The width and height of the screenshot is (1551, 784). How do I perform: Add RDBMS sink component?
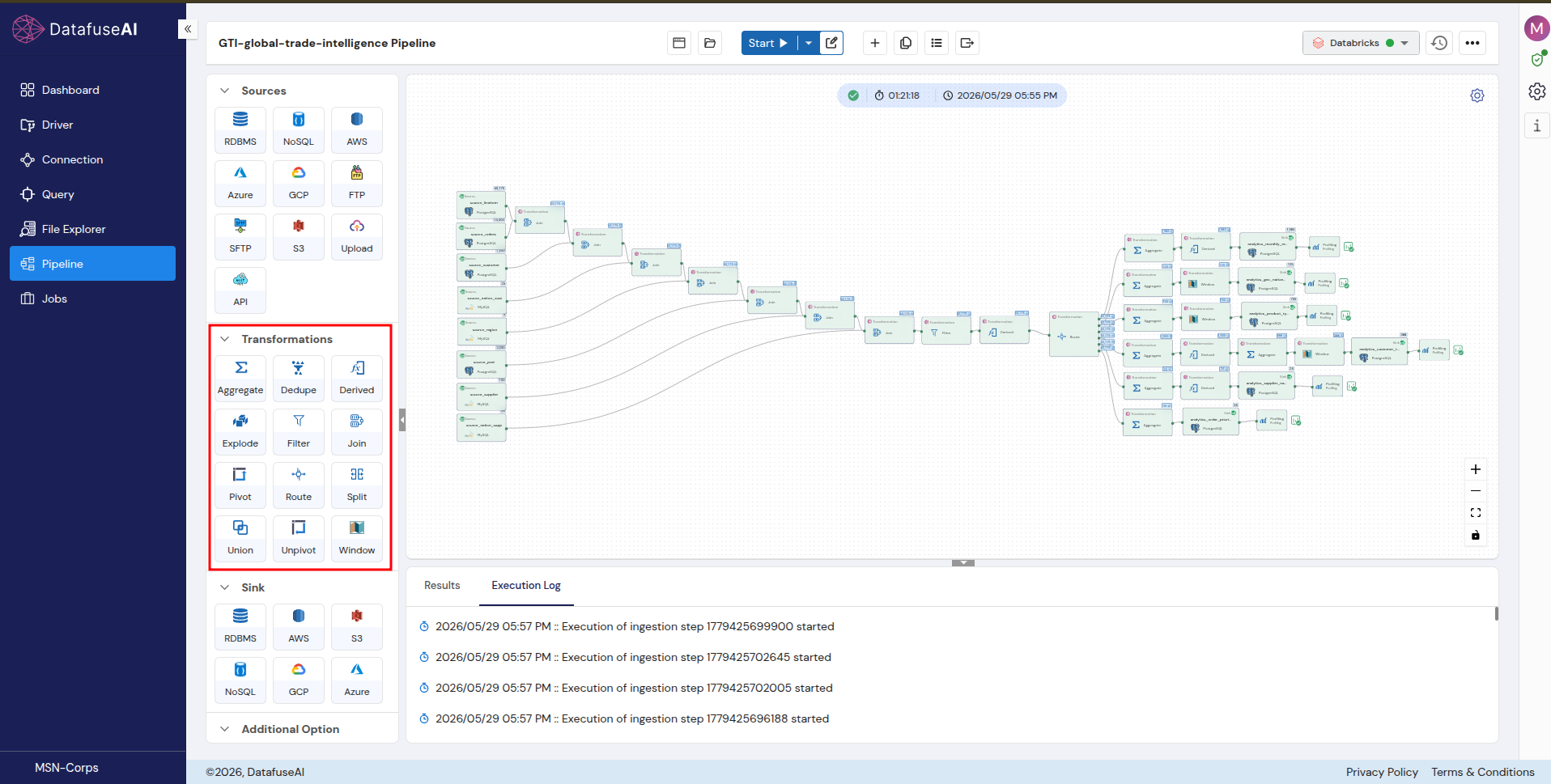point(240,626)
